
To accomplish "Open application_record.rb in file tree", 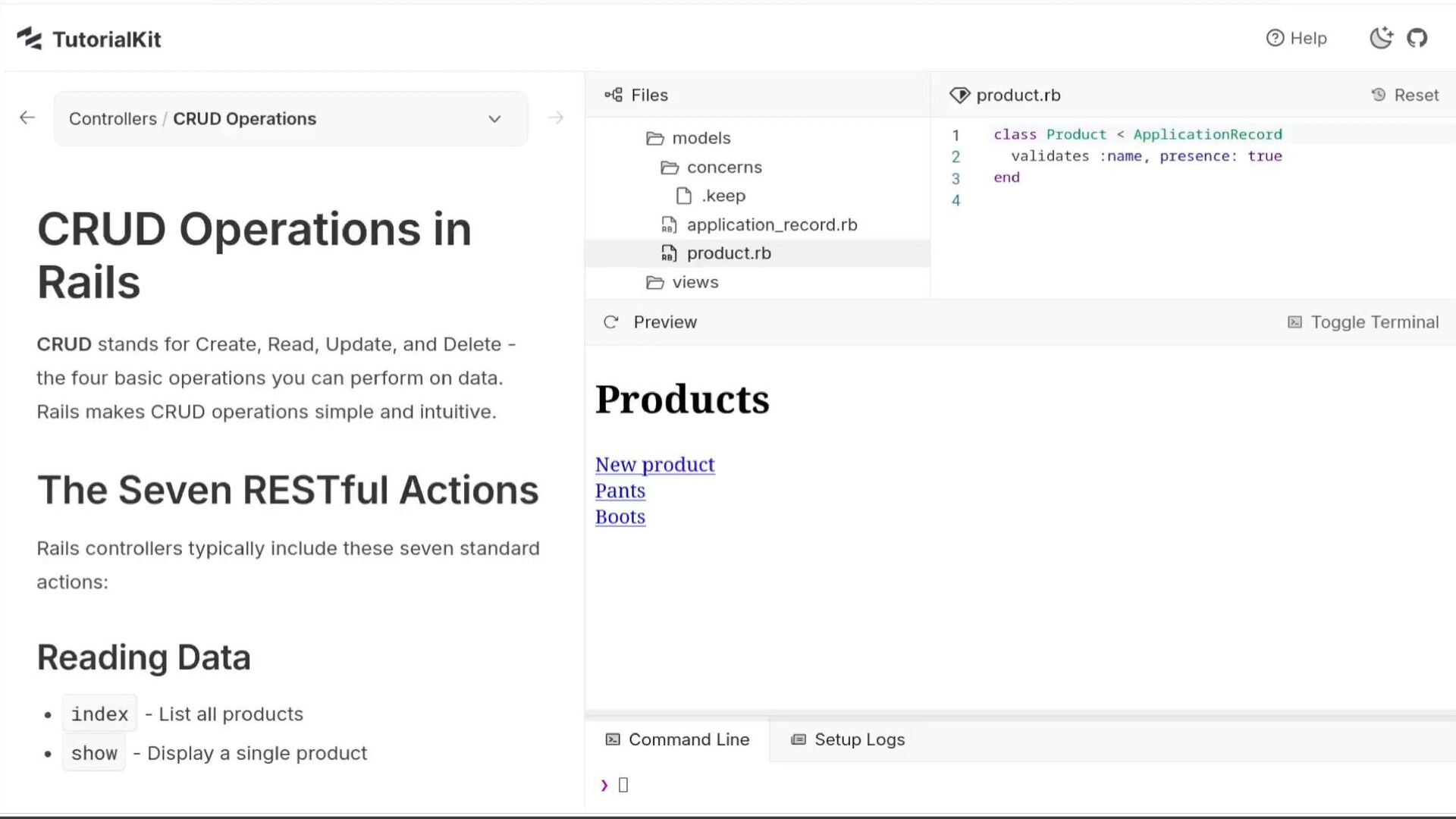I will [771, 224].
